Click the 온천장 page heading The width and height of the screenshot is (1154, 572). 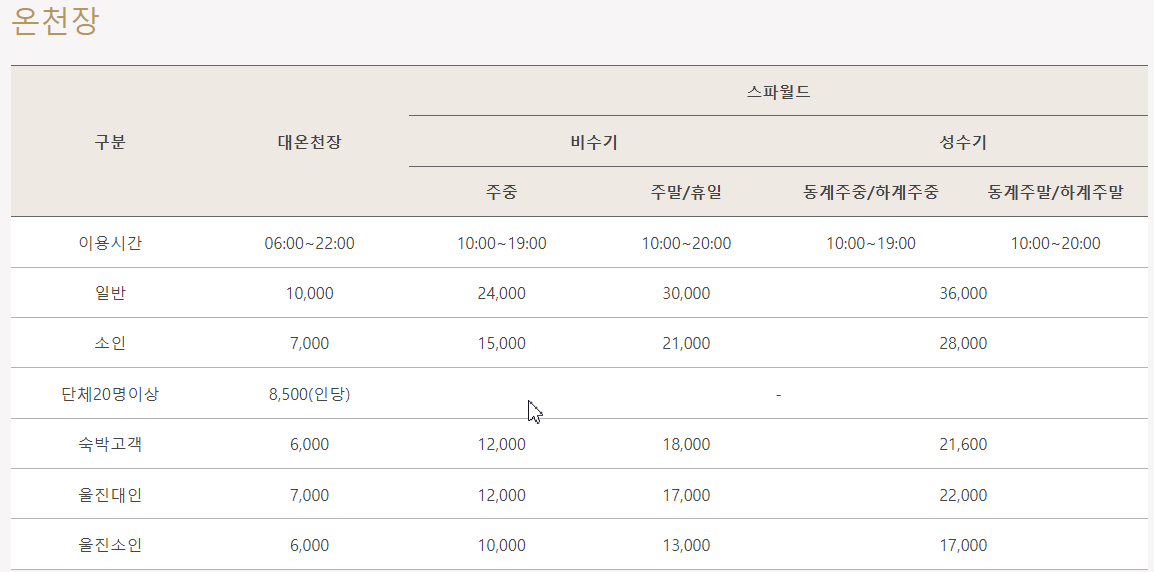[54, 21]
